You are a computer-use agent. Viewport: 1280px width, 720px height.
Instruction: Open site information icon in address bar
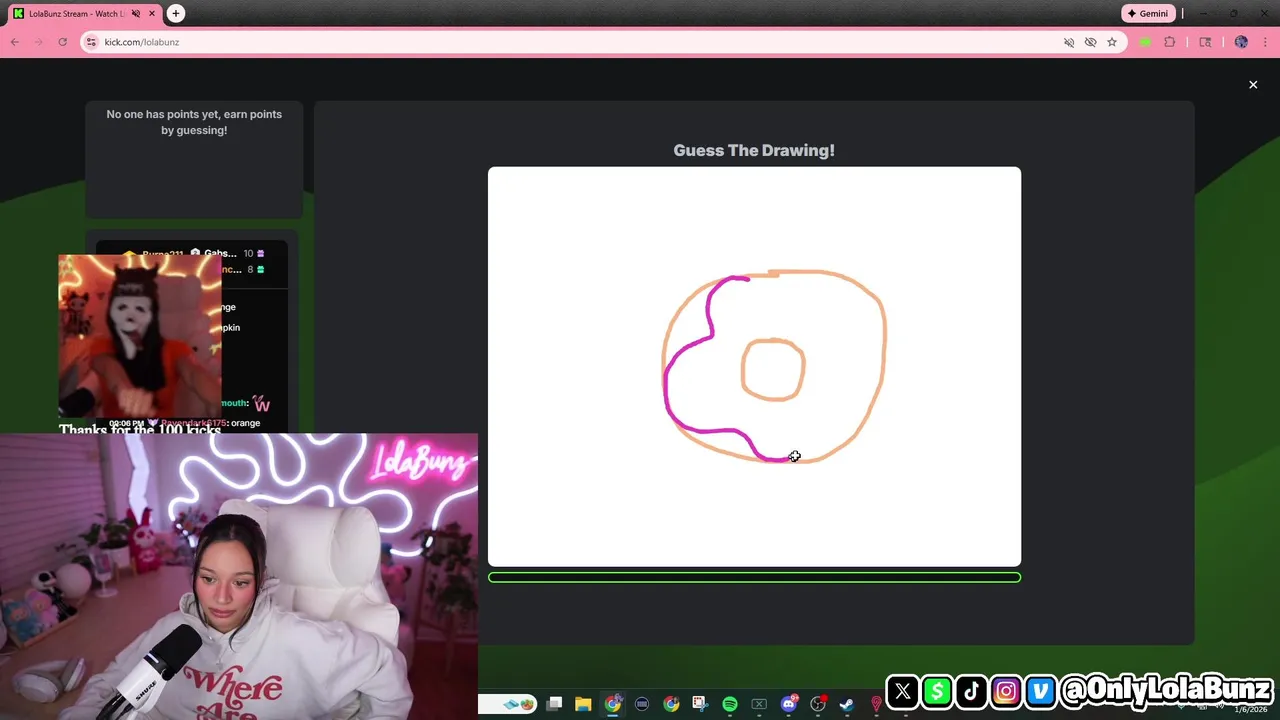[92, 42]
